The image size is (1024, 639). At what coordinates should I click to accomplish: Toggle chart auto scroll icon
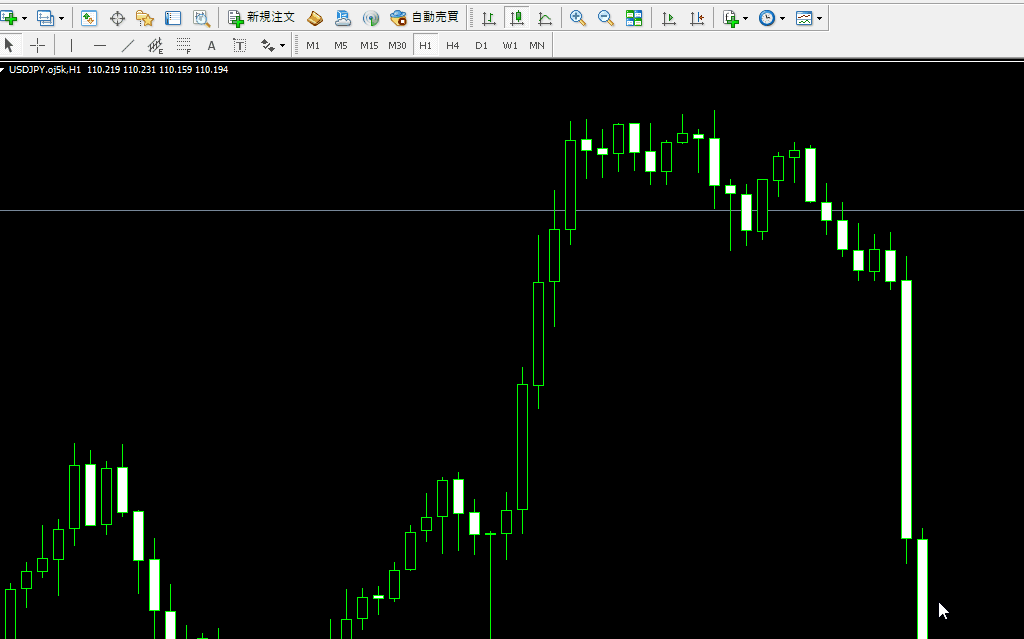[x=669, y=18]
